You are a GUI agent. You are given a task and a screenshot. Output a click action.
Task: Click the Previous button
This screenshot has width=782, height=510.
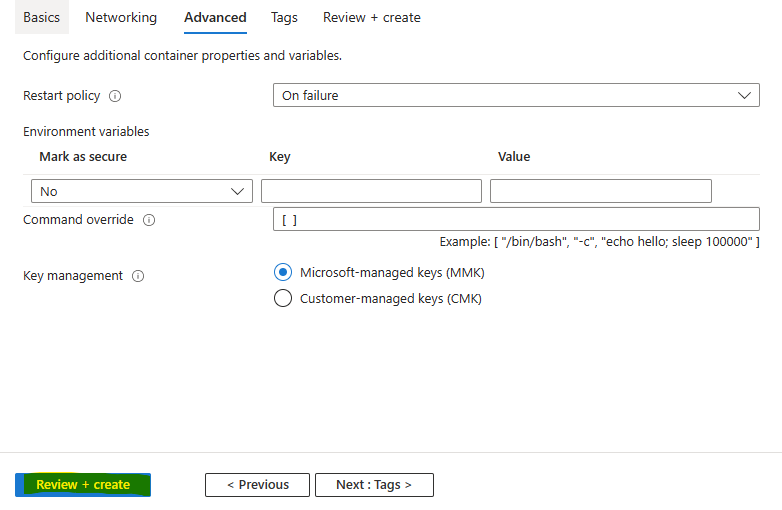tap(257, 485)
